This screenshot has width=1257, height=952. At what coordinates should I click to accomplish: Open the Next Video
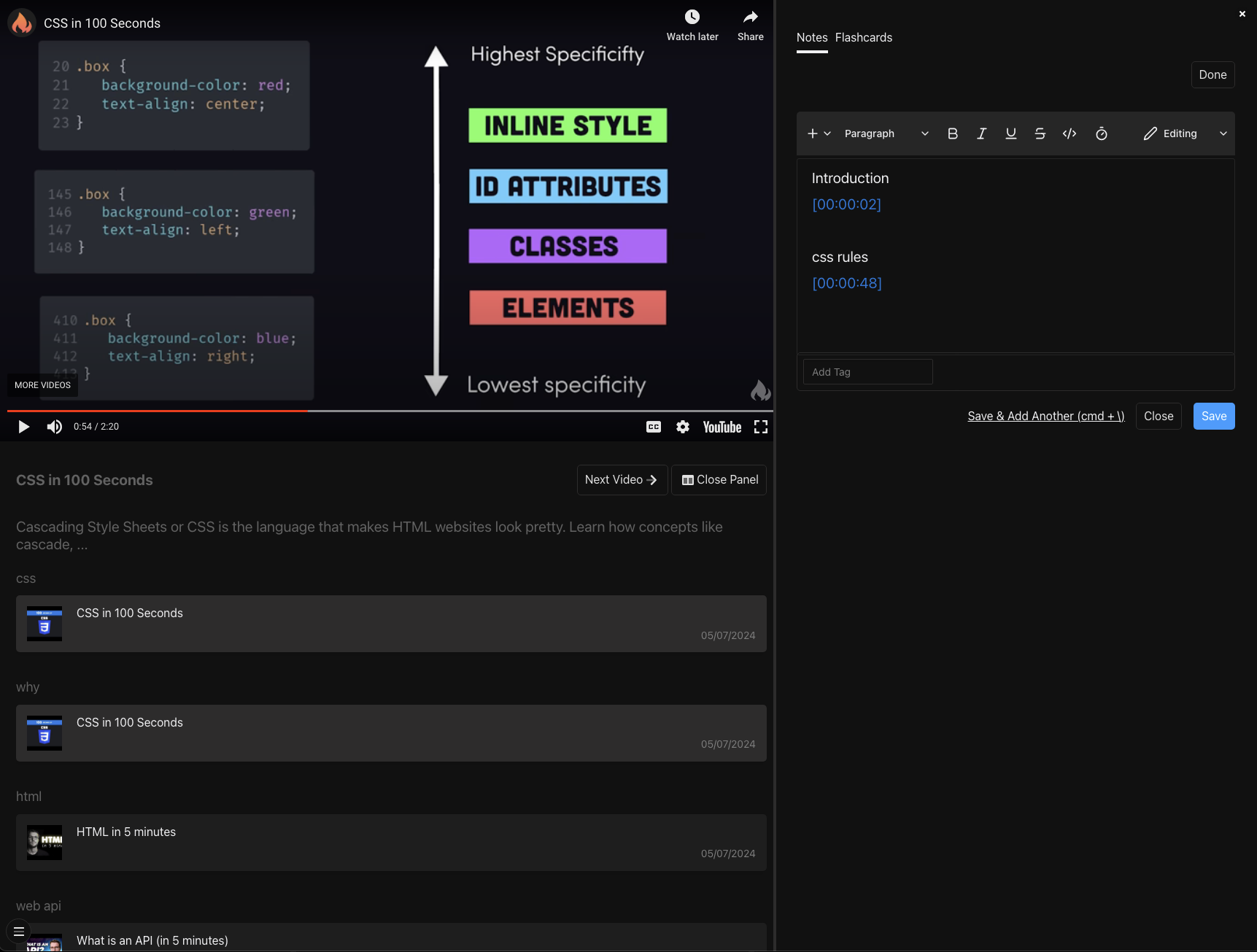(622, 480)
